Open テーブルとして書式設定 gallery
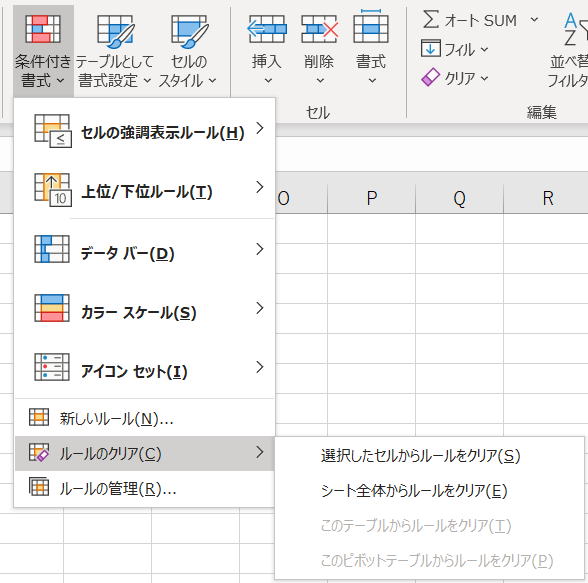The image size is (588, 583). point(114,51)
